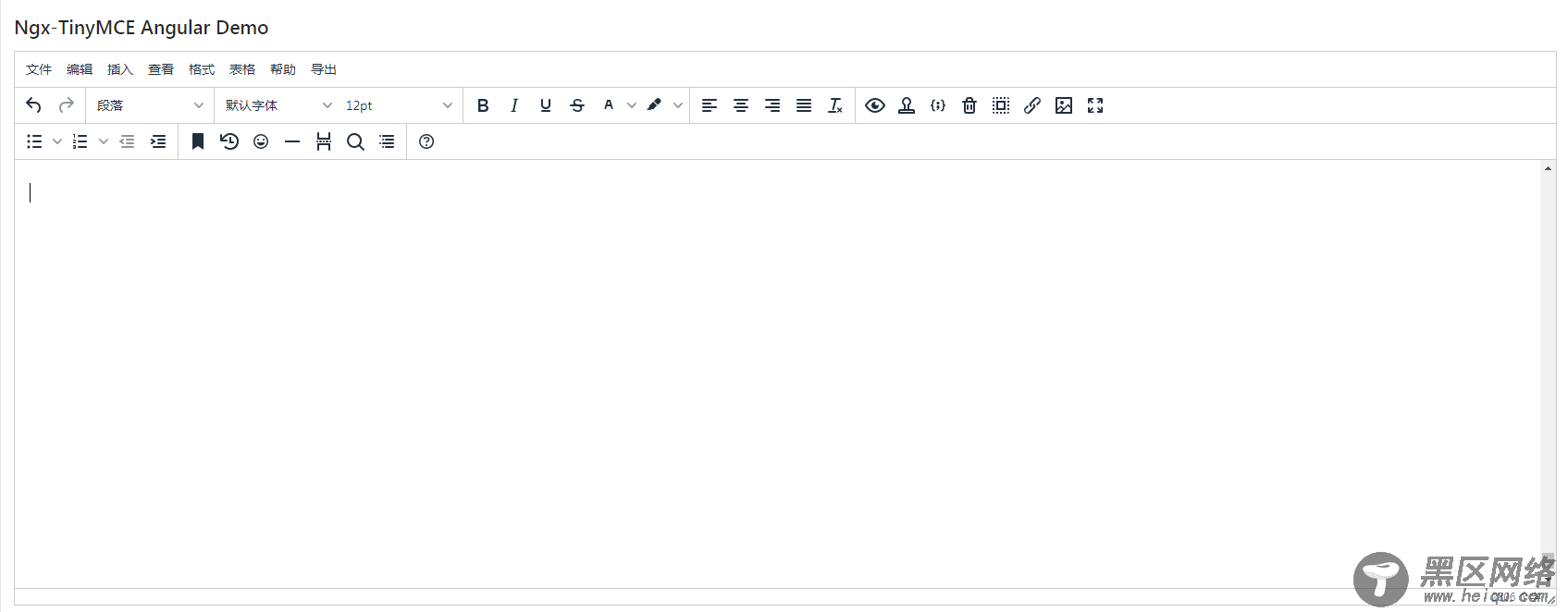Click the trash can remove icon
Image resolution: width=1568 pixels, height=612 pixels.
click(x=969, y=105)
